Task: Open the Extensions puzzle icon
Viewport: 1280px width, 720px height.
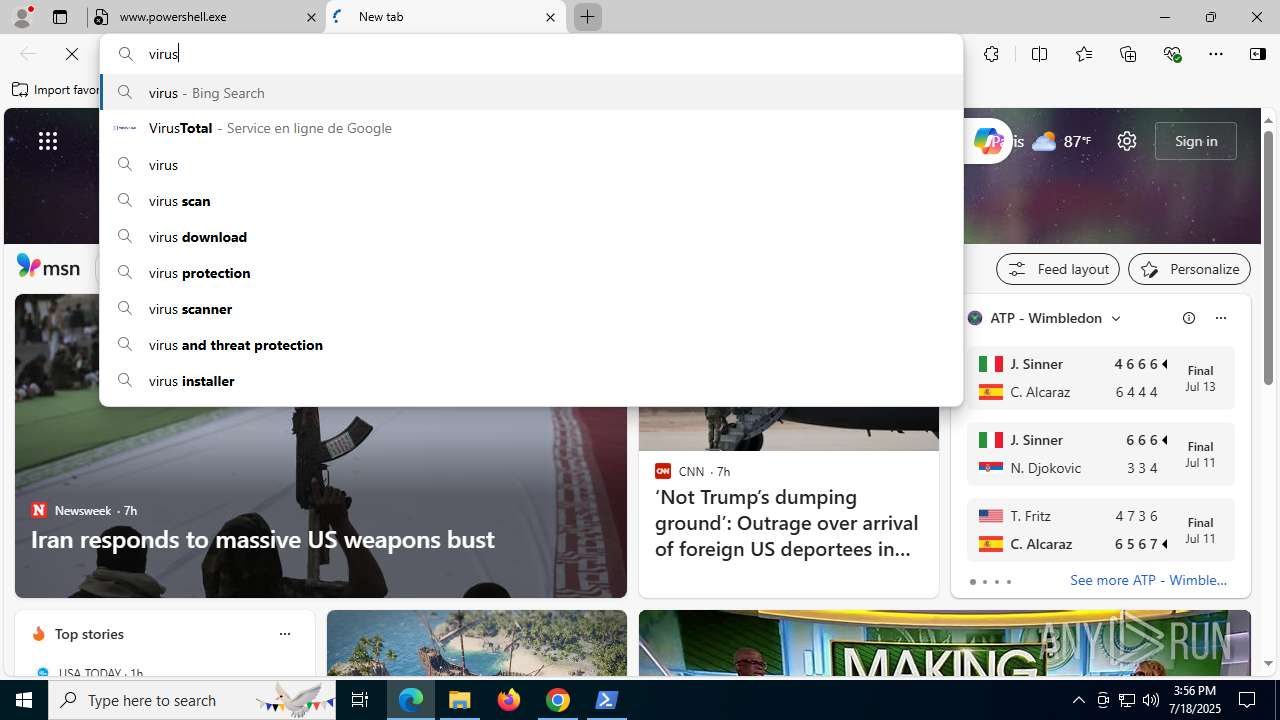Action: [x=991, y=54]
